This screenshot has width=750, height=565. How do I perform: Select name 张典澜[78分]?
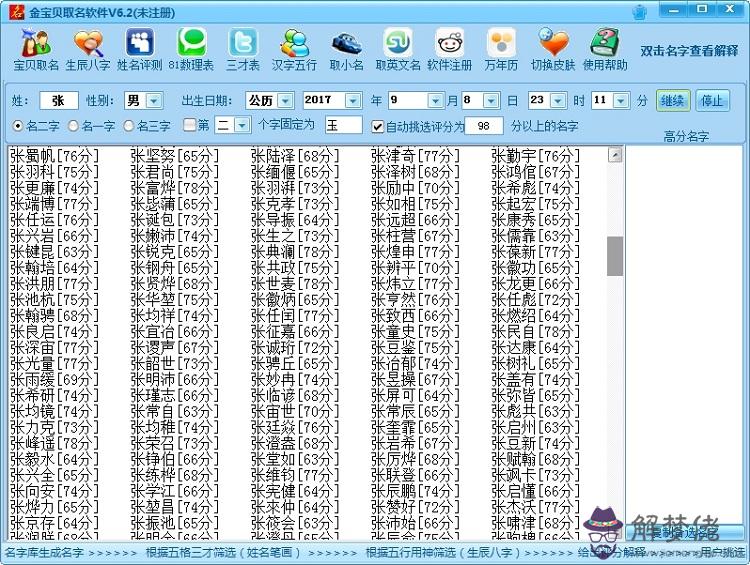point(295,252)
